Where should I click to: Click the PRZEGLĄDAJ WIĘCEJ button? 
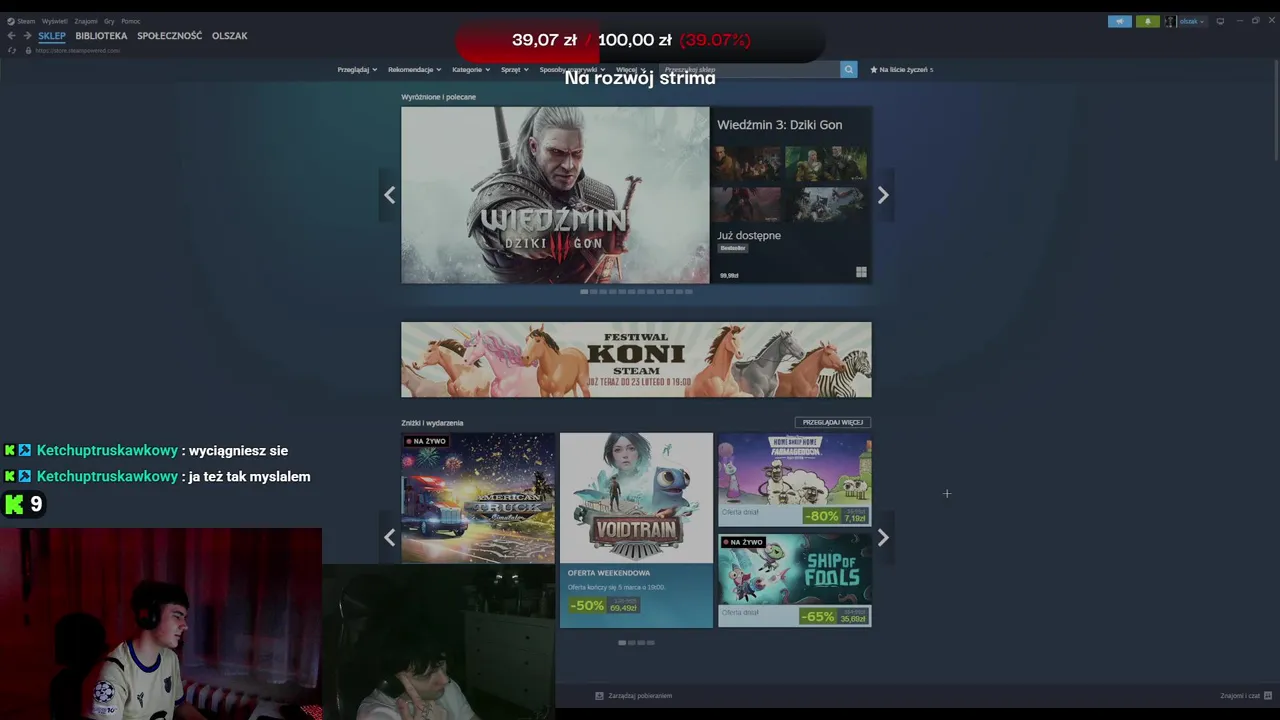coord(833,422)
